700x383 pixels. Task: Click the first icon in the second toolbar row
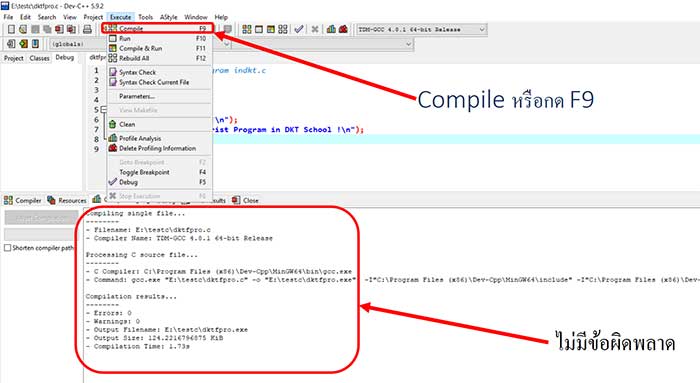click(11, 44)
